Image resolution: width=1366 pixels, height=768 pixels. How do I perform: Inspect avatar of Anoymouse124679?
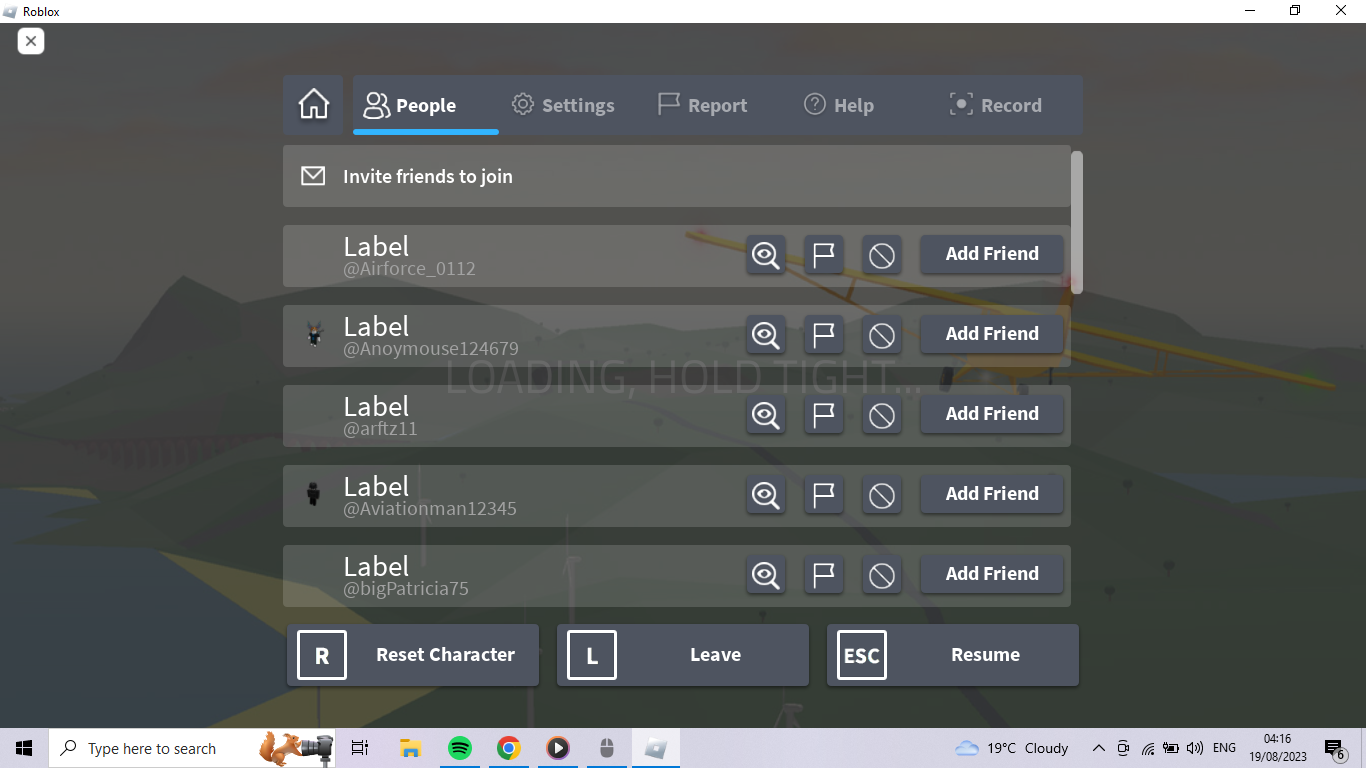click(x=766, y=335)
